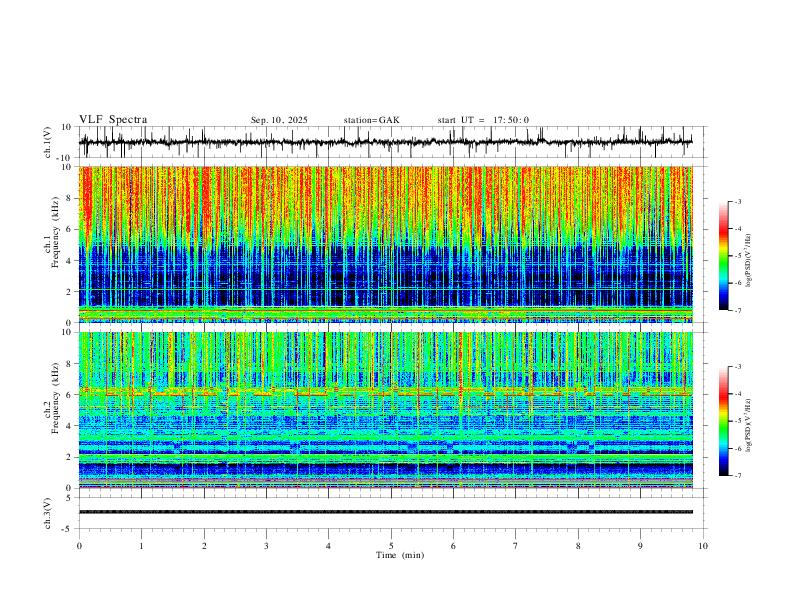Screen dimensions: 792x612
Task: Click the log(PSD) label beside ch.2 colorbar
Action: (749, 425)
